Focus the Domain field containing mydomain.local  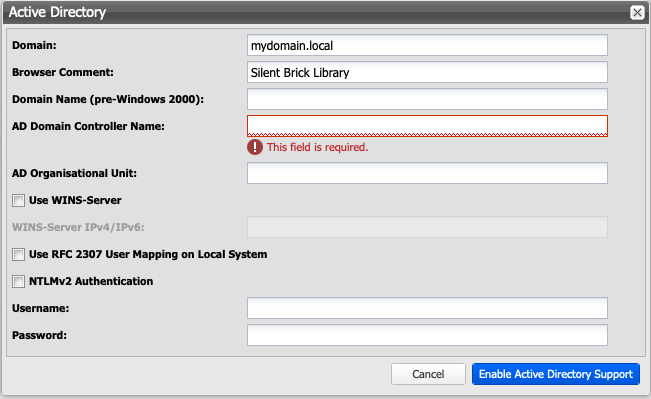tap(427, 45)
